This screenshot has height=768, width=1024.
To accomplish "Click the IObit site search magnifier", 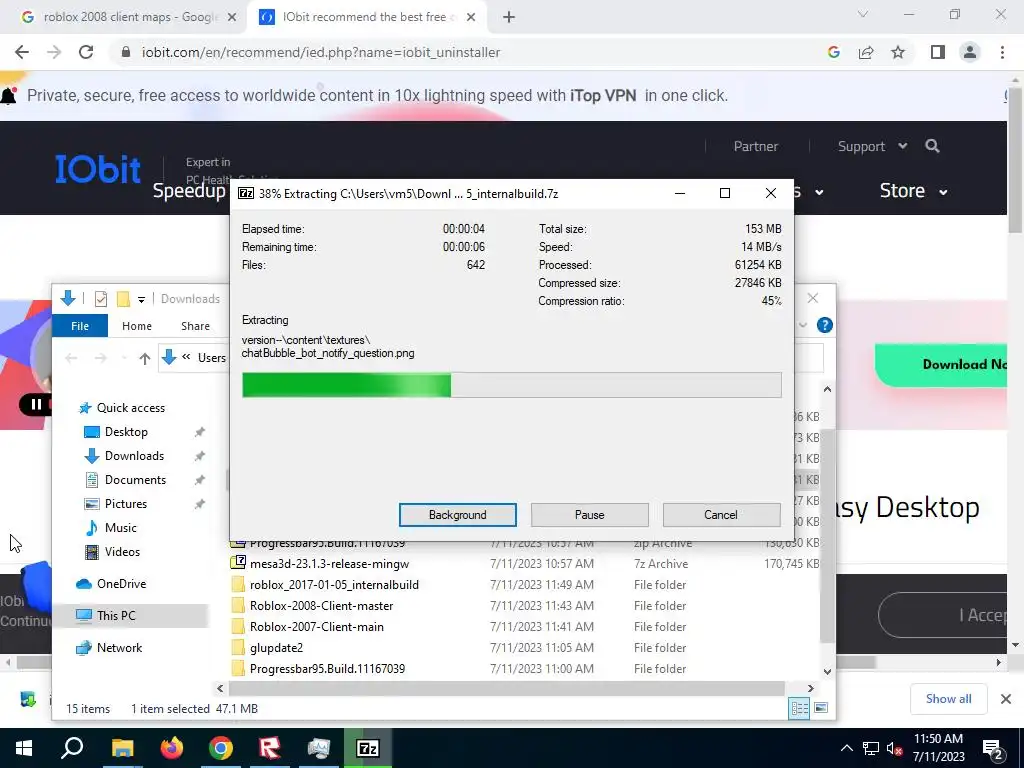I will pos(933,146).
